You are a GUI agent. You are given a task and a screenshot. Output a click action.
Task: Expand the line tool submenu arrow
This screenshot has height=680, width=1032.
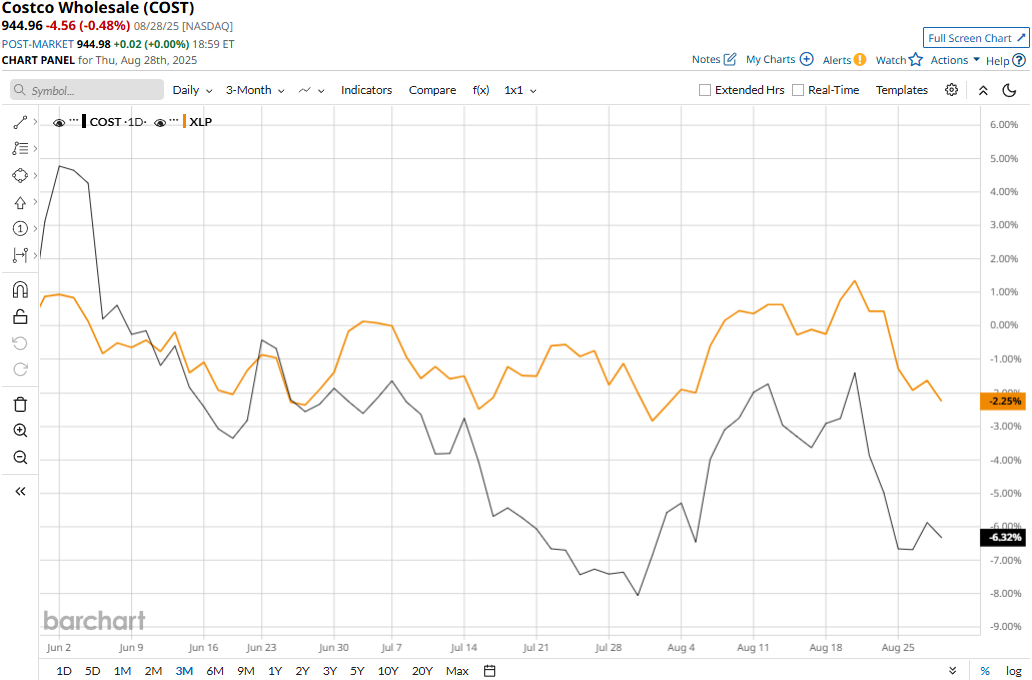[x=35, y=122]
